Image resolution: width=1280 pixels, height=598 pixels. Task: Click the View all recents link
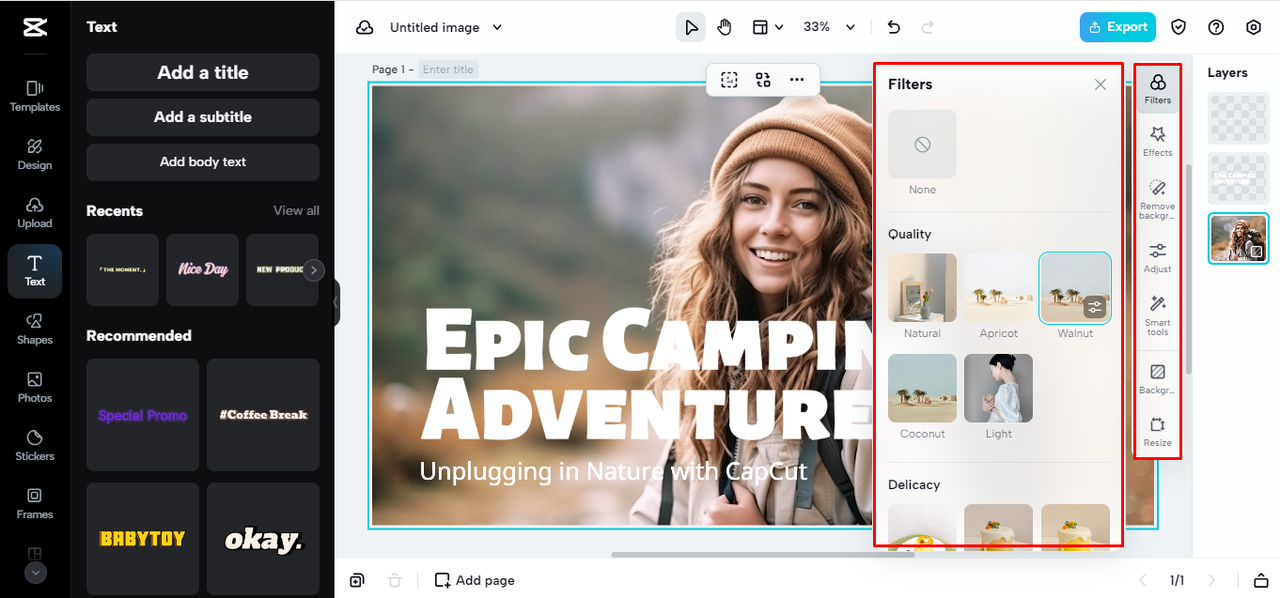pos(296,210)
